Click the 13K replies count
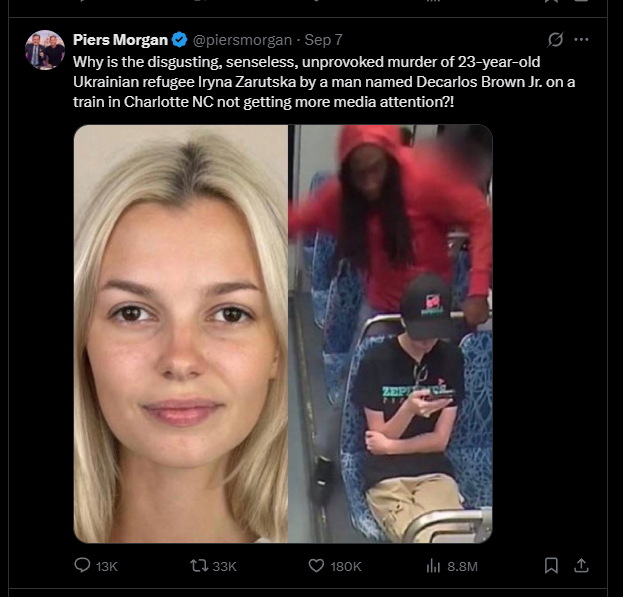Image resolution: width=623 pixels, height=597 pixels. (x=107, y=566)
